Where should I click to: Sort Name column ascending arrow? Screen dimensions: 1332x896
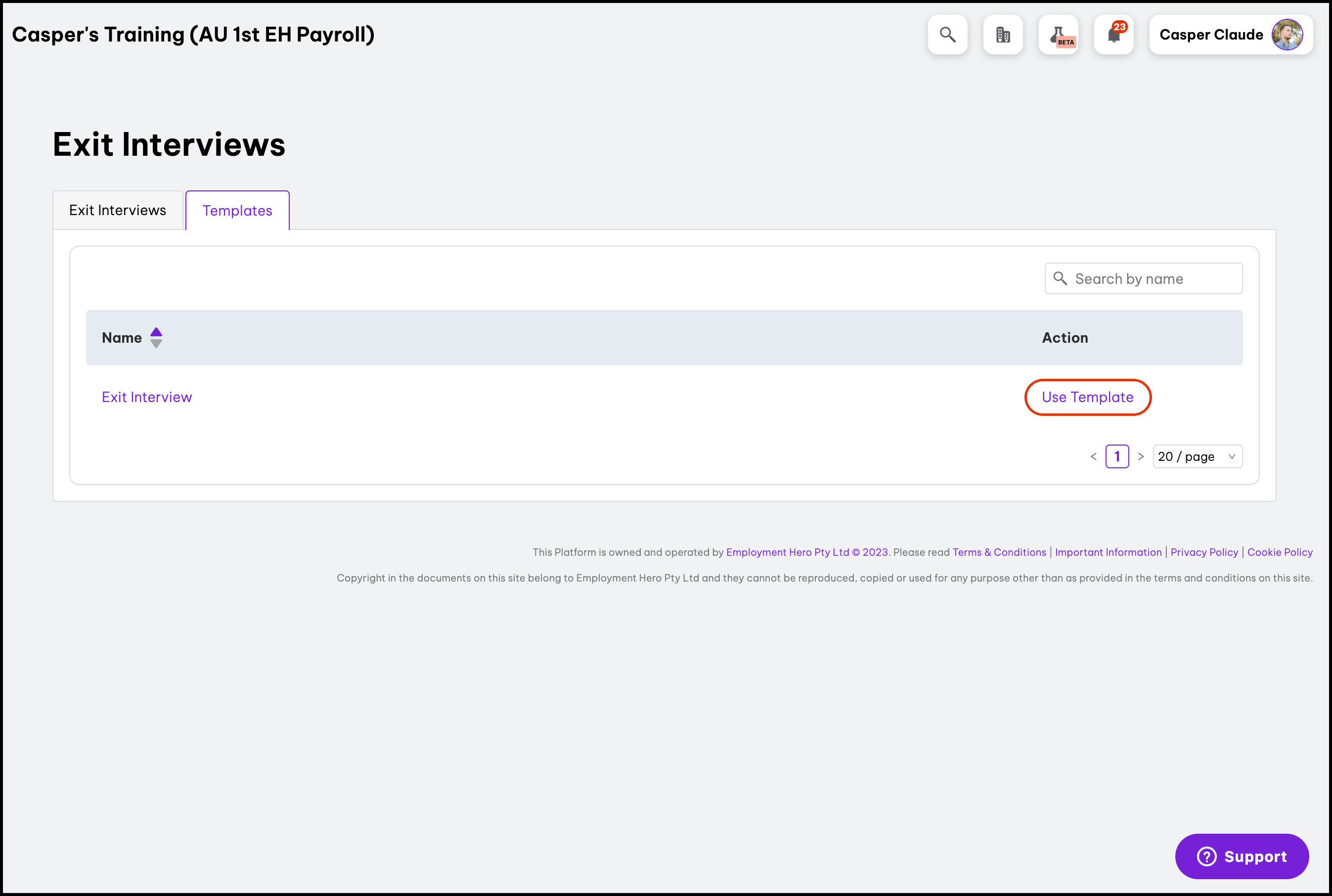pos(156,331)
